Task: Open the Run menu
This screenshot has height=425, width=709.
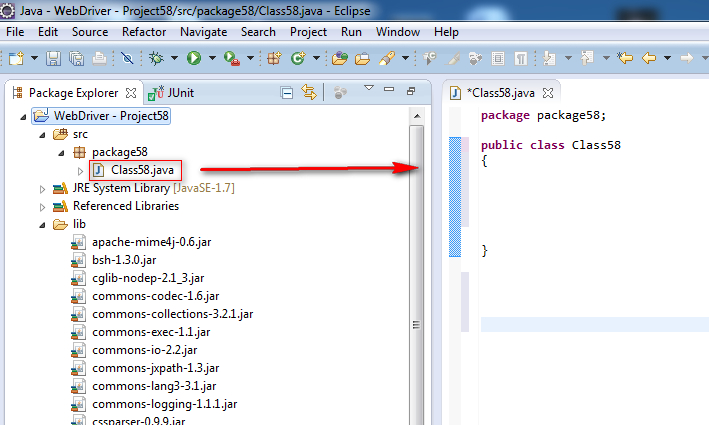Action: (x=351, y=32)
